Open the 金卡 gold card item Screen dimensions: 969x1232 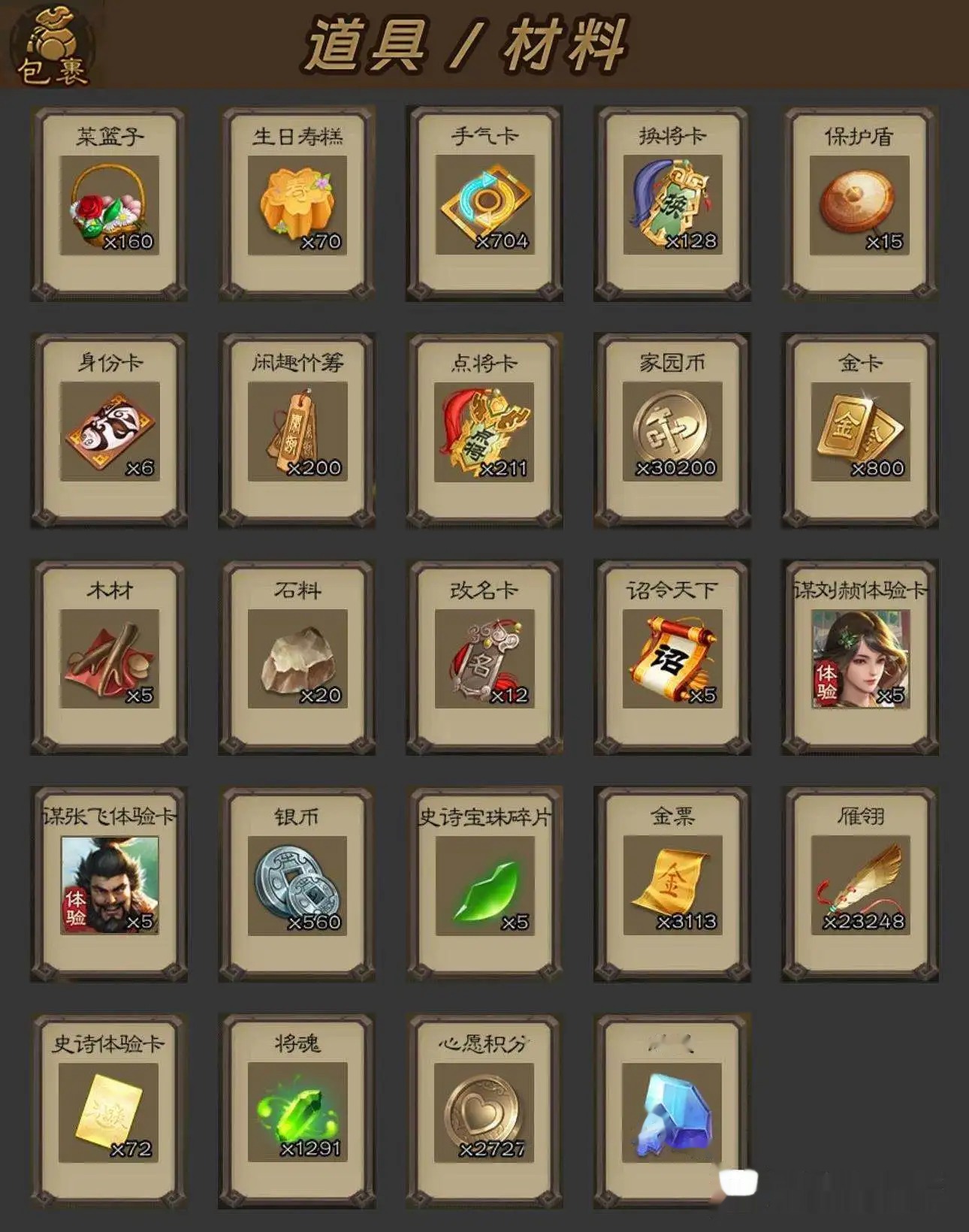tap(860, 432)
